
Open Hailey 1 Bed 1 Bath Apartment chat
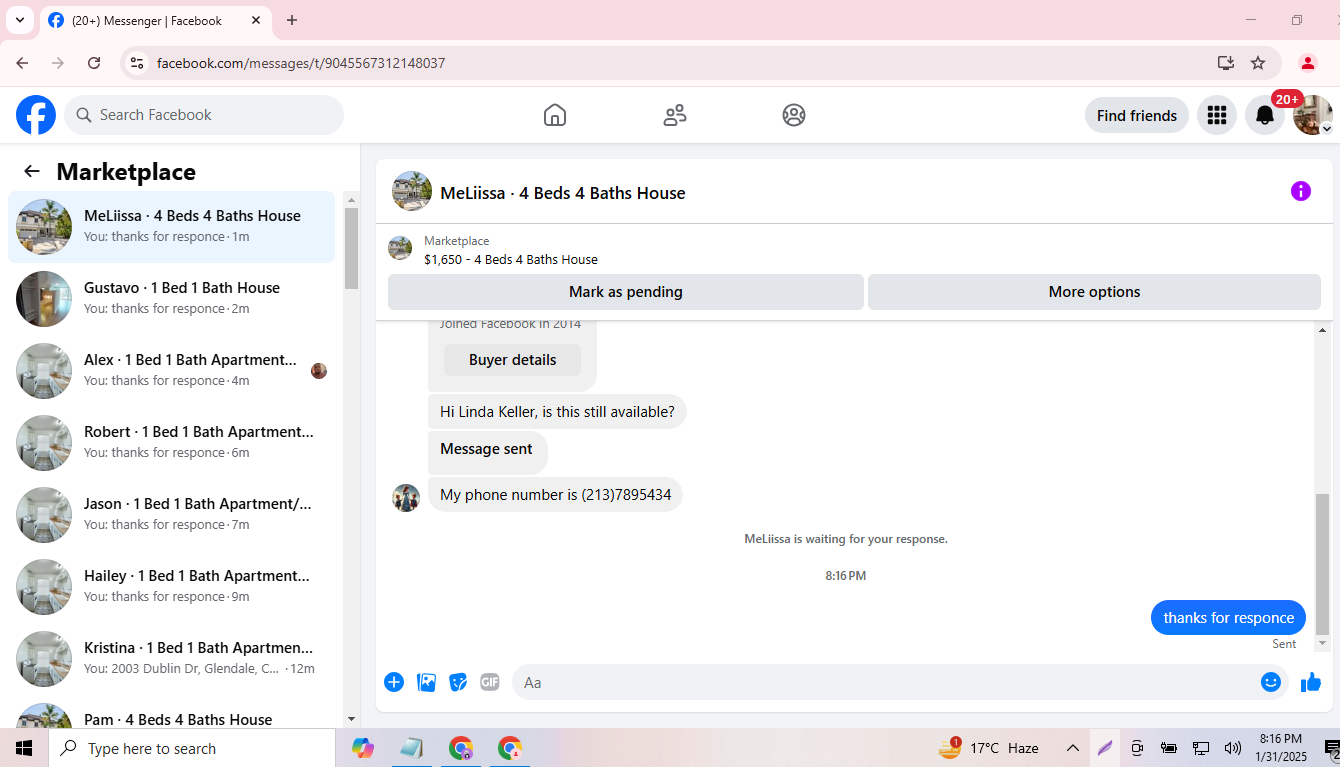[x=171, y=587]
